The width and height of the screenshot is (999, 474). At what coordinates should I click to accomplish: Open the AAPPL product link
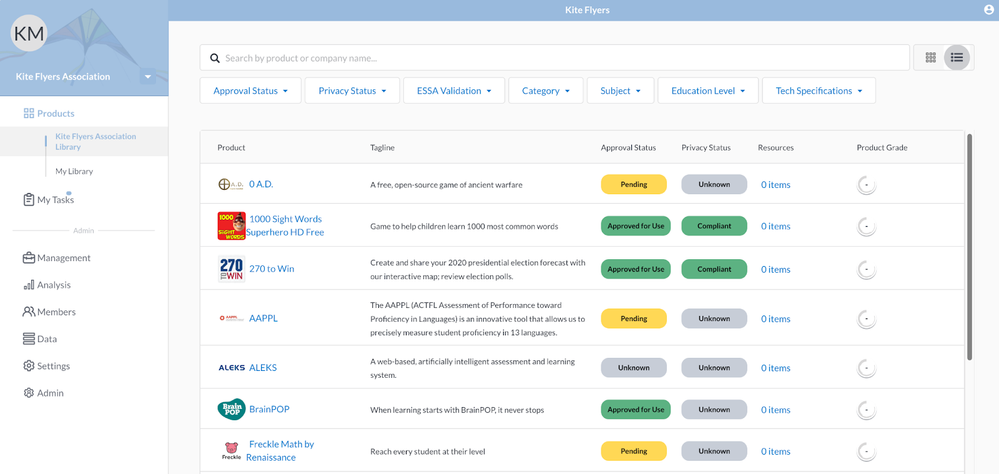click(263, 319)
